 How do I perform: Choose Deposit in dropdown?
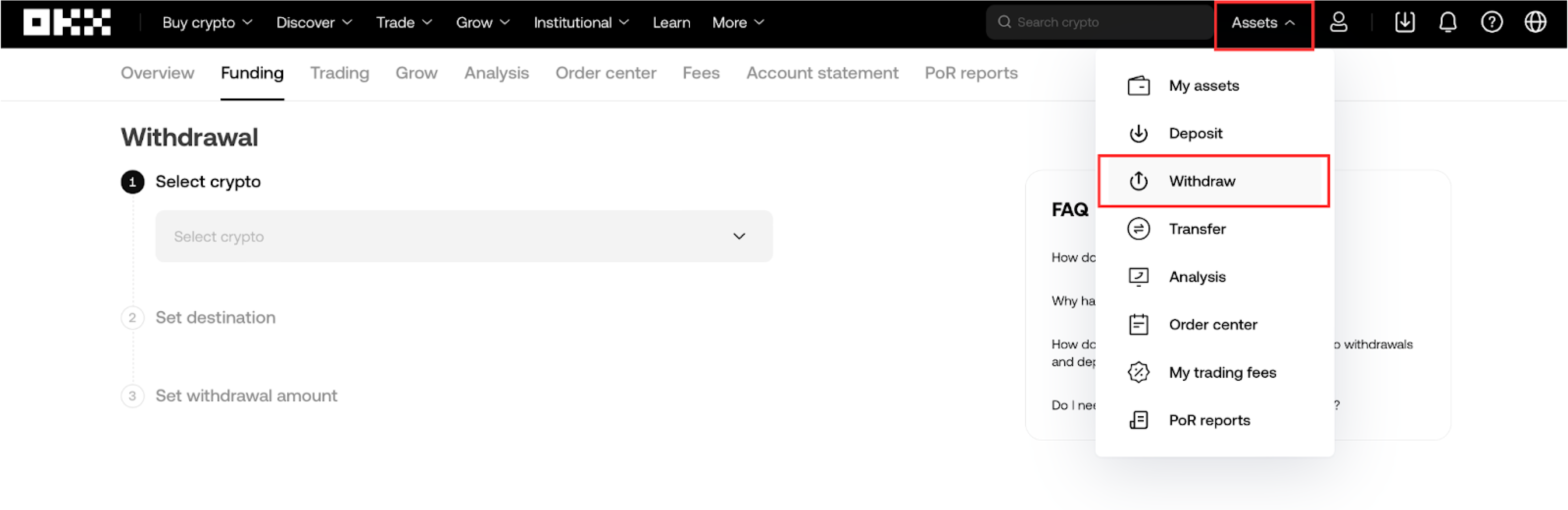pos(1214,133)
